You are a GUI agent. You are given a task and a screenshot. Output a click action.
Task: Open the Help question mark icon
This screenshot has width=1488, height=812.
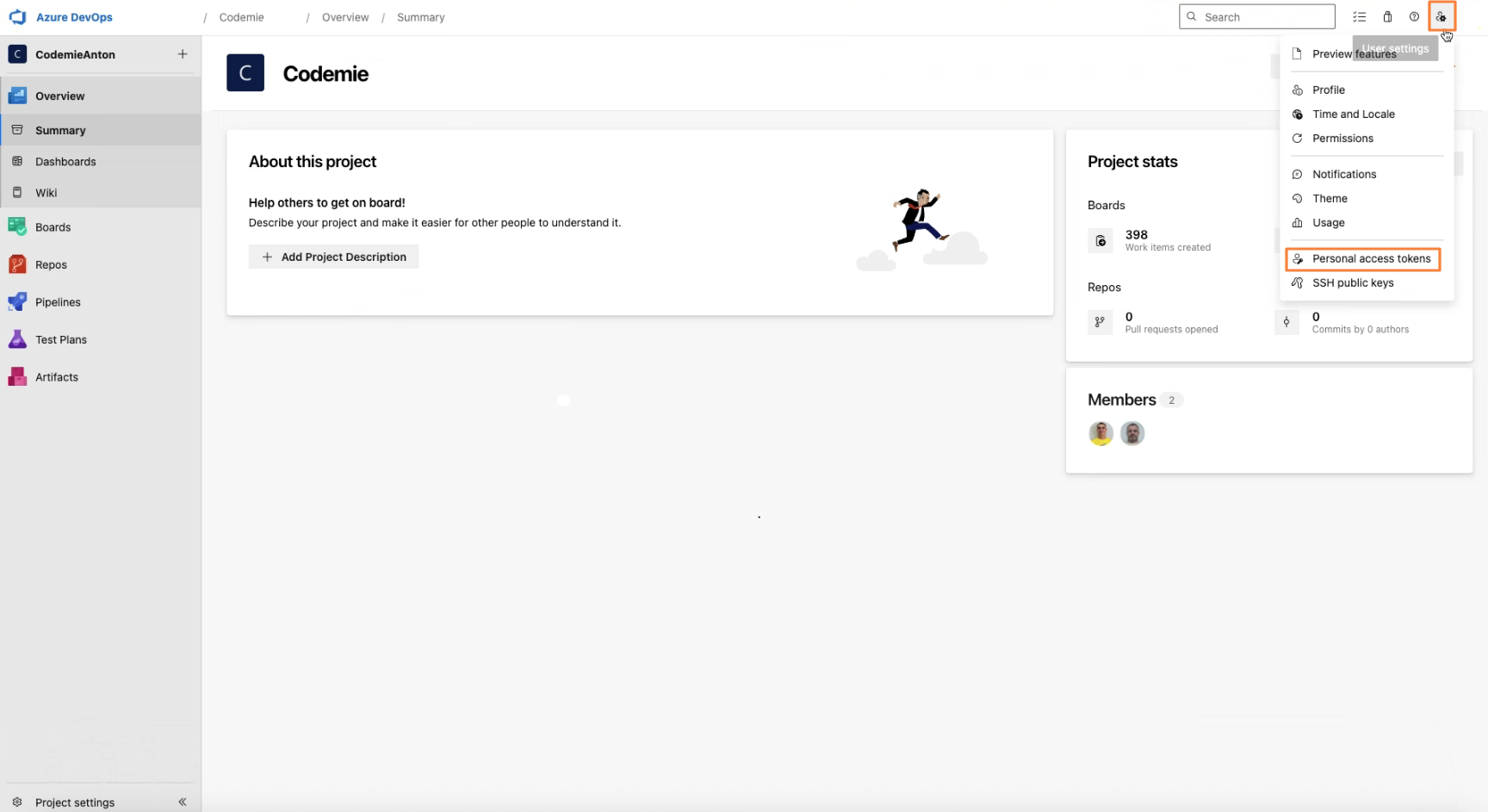pyautogui.click(x=1414, y=16)
